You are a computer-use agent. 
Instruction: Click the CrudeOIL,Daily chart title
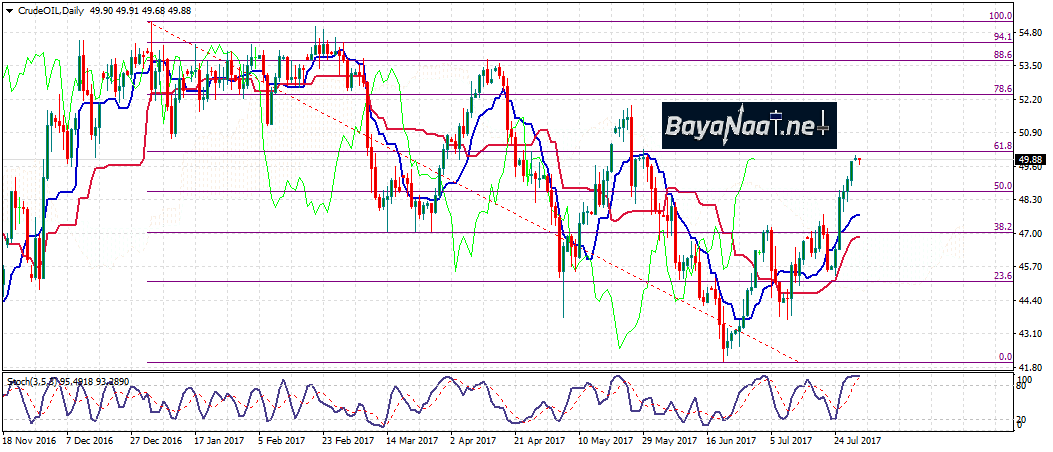point(49,10)
